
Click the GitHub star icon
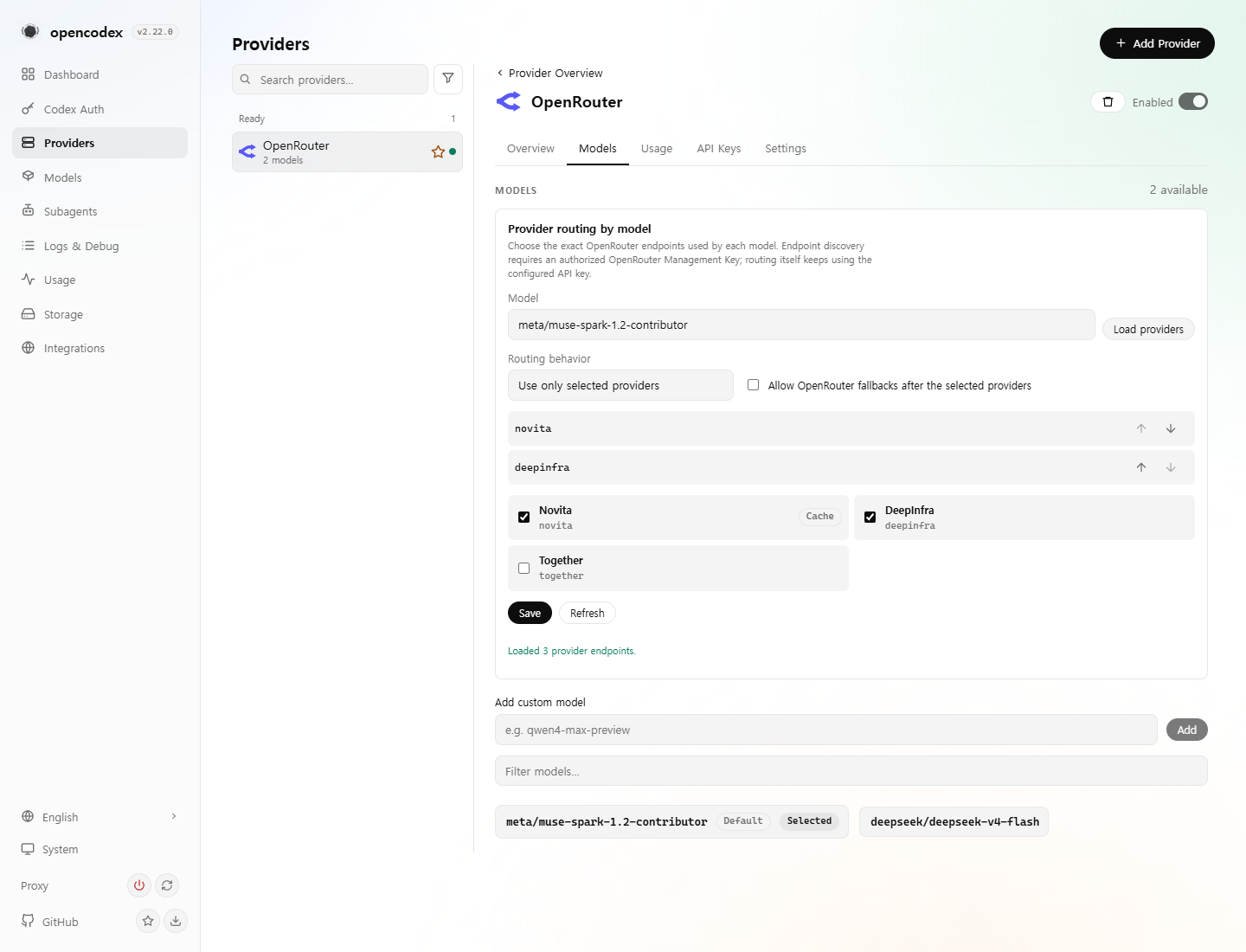click(x=148, y=921)
